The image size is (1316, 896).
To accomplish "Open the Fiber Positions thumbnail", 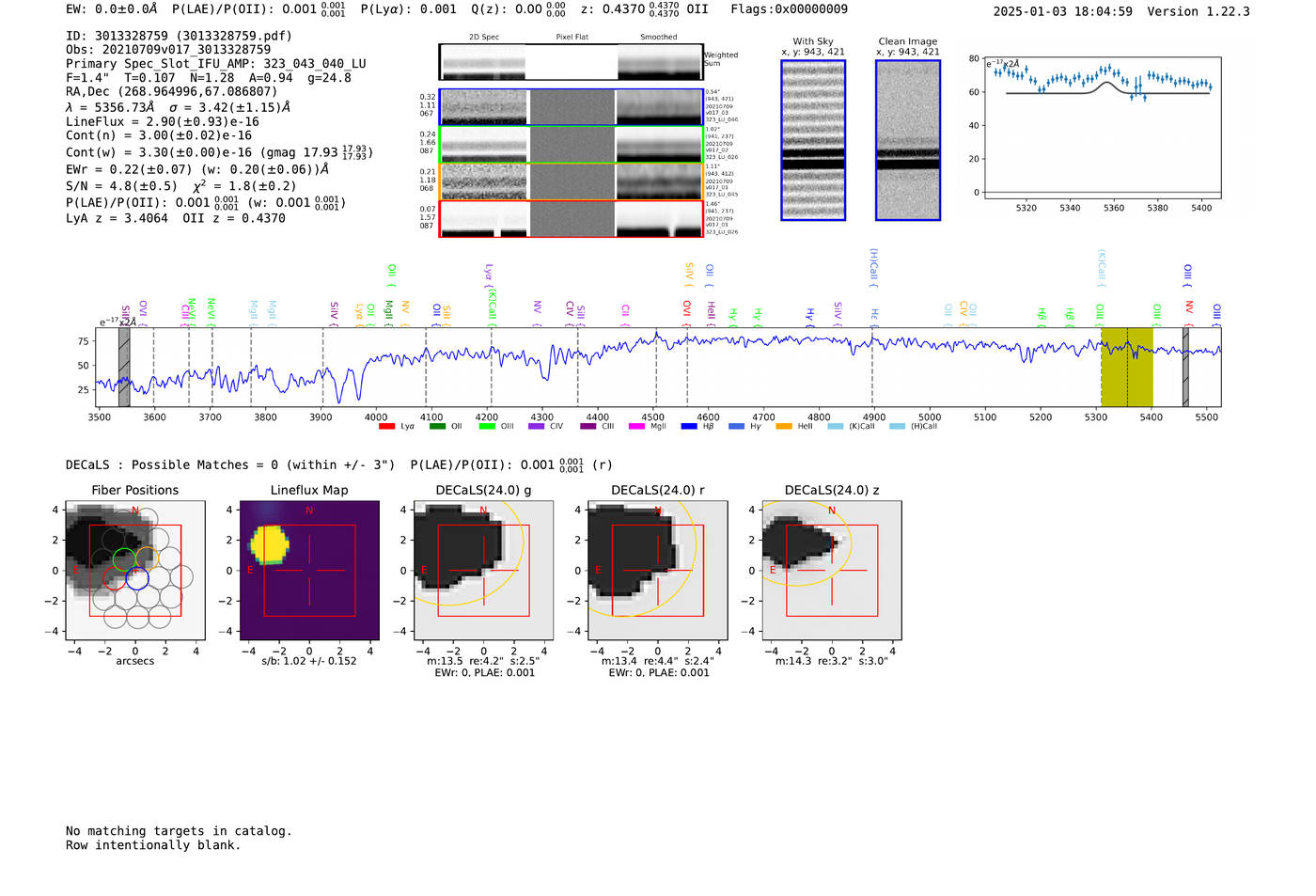I will click(135, 570).
